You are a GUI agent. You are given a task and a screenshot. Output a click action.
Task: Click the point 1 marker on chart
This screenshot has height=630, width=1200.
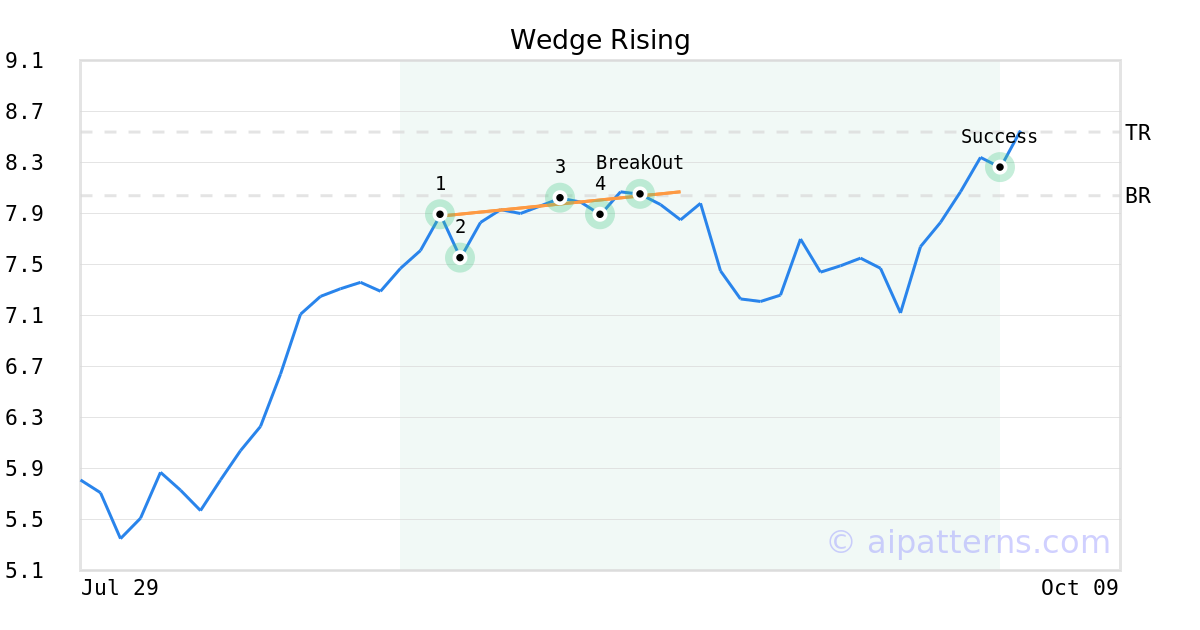pos(440,214)
